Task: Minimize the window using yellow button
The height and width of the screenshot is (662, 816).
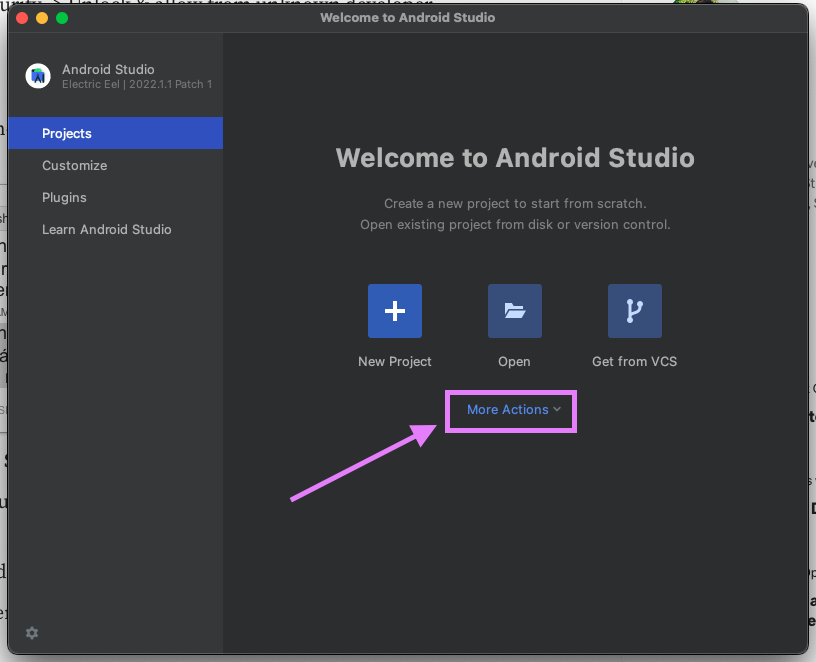Action: [42, 18]
